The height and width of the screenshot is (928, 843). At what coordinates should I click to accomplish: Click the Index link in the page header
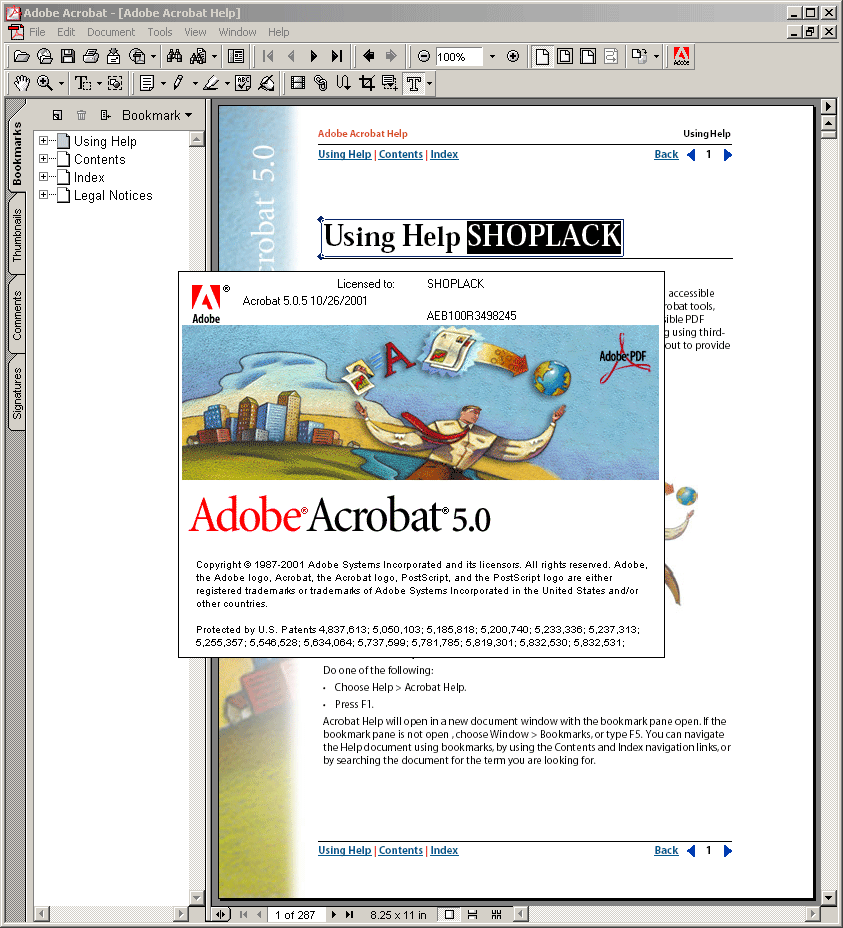point(444,154)
